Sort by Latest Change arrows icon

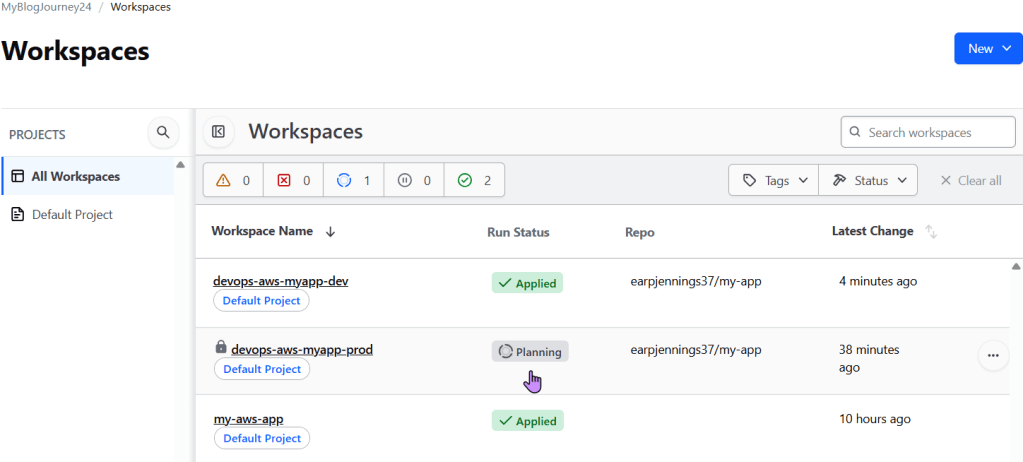(931, 232)
